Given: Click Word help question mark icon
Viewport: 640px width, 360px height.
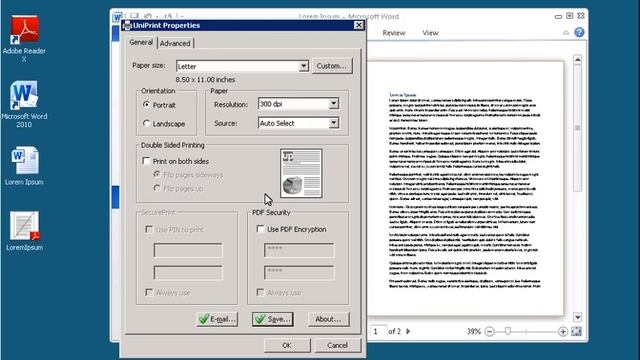Looking at the screenshot, I should (579, 32).
